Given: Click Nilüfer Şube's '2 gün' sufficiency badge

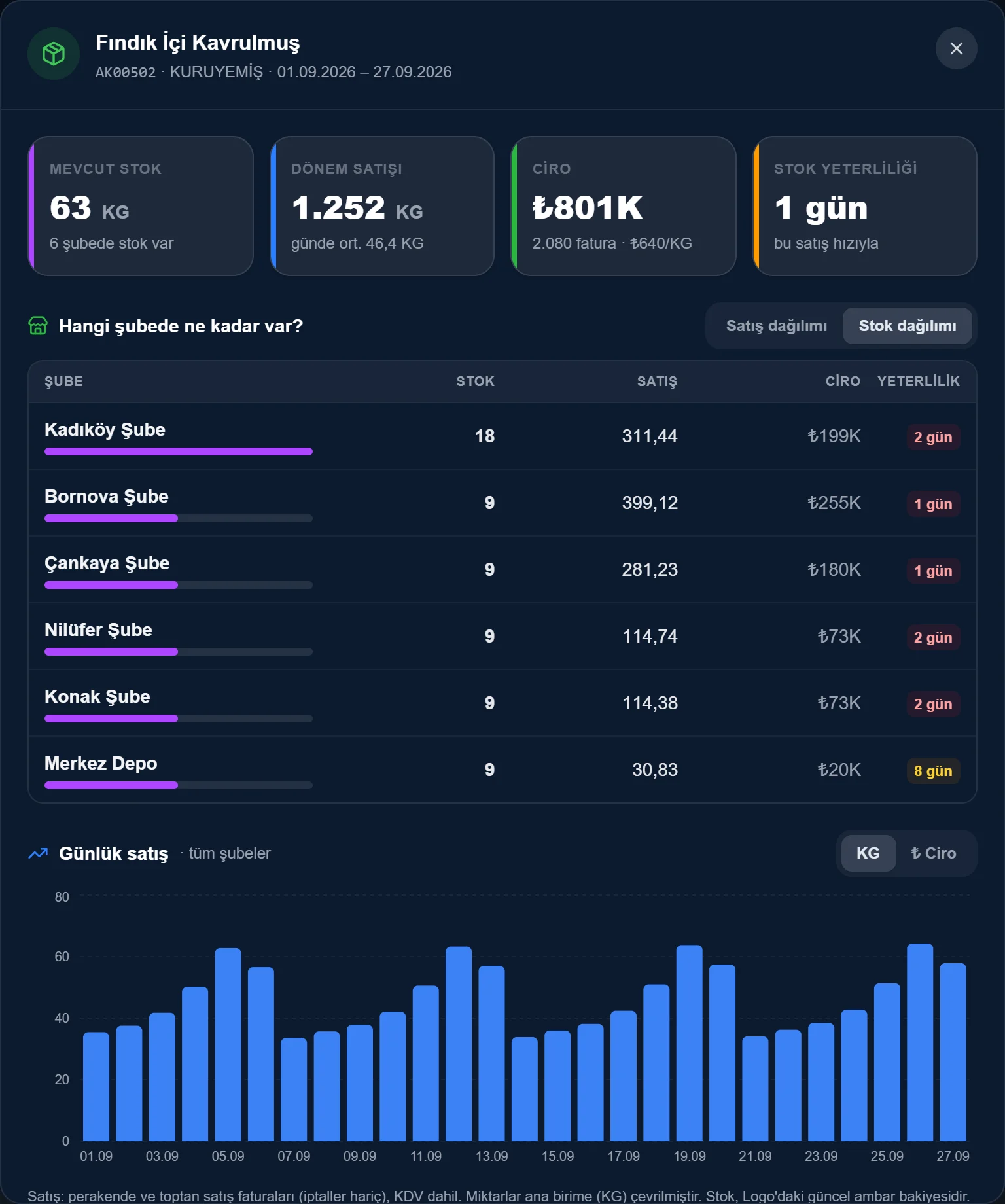Looking at the screenshot, I should coord(933,637).
